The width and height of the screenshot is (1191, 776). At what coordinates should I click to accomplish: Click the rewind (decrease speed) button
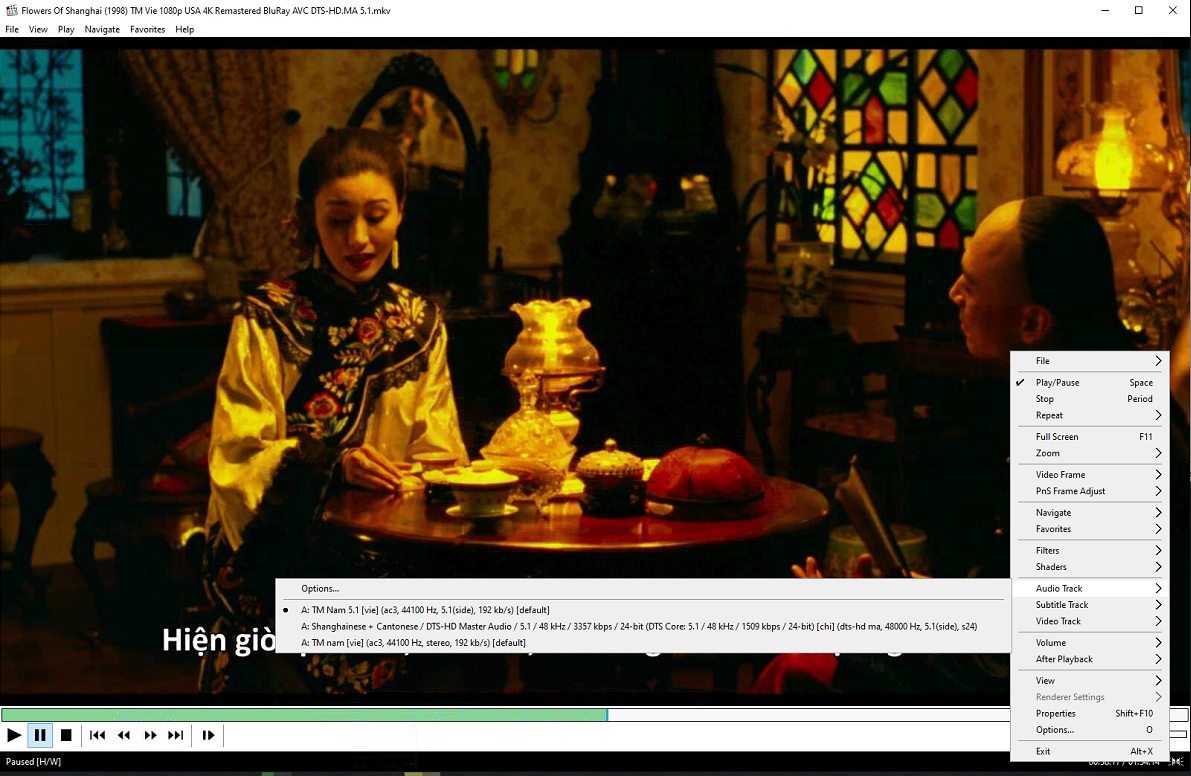(124, 735)
